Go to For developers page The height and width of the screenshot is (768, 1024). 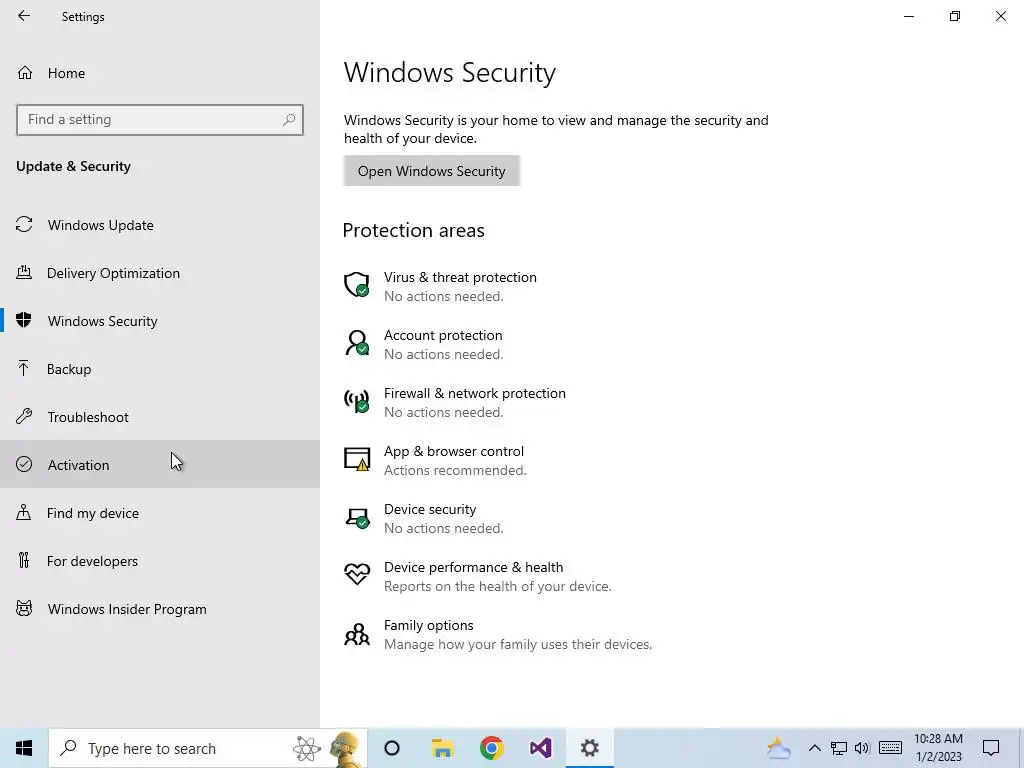(x=160, y=560)
